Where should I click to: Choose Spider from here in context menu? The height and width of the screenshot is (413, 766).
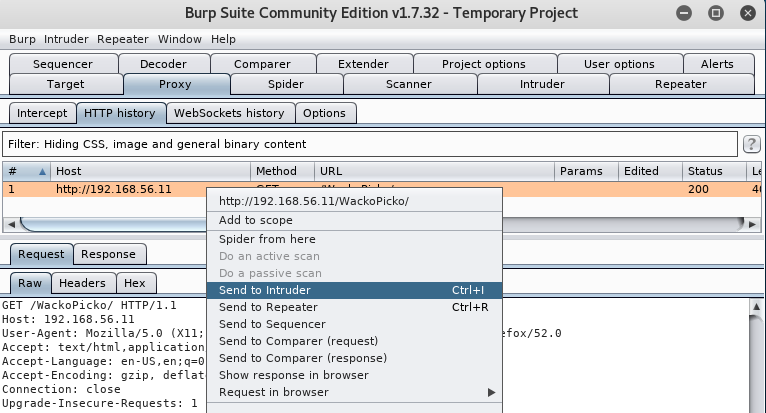pos(354,239)
